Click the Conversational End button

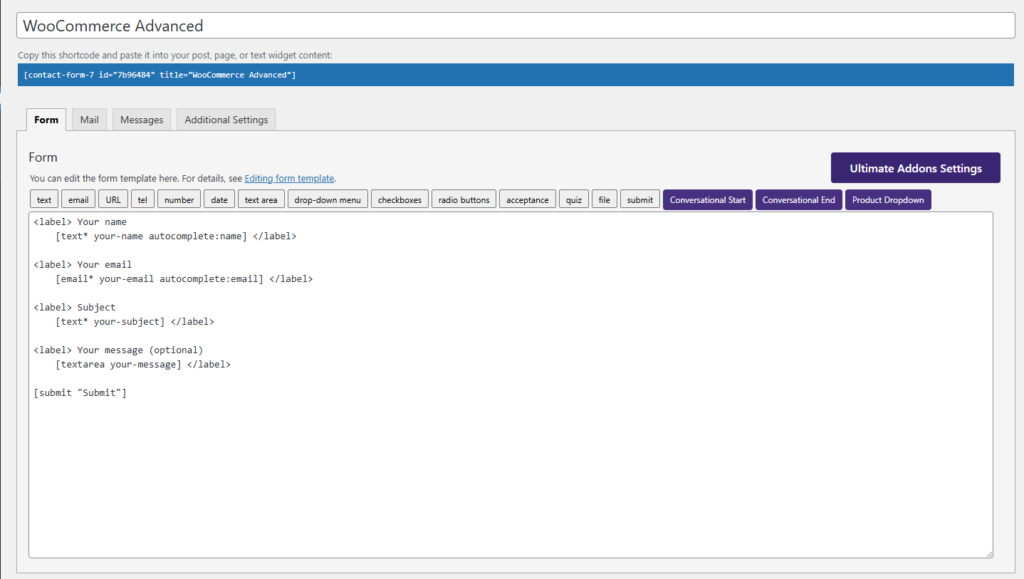coord(799,200)
